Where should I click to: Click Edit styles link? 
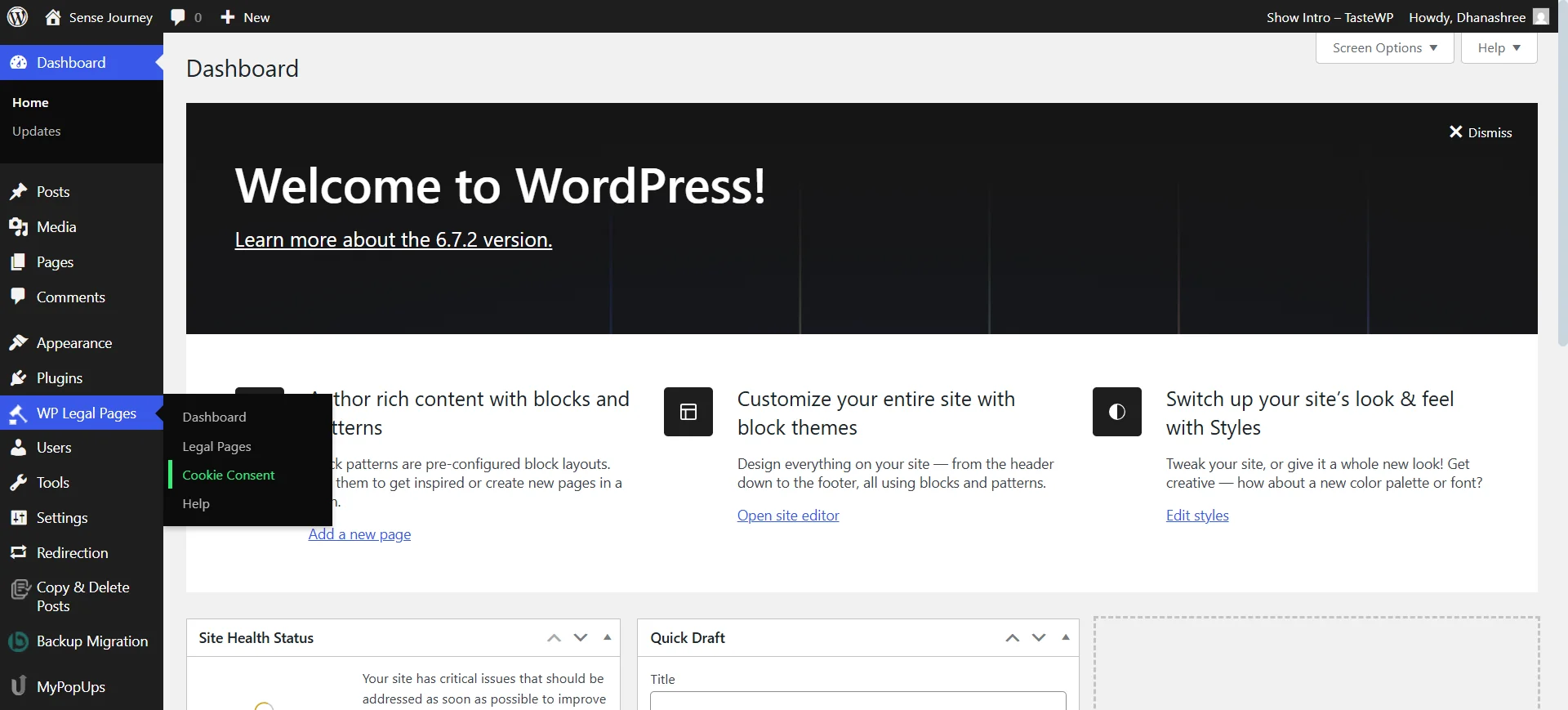[1197, 516]
